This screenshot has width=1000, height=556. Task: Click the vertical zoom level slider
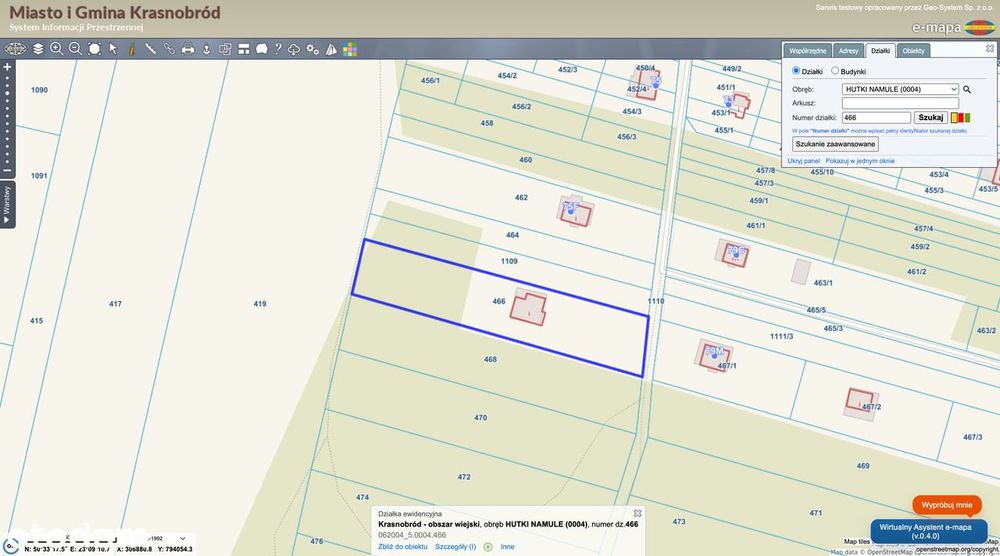(7, 119)
